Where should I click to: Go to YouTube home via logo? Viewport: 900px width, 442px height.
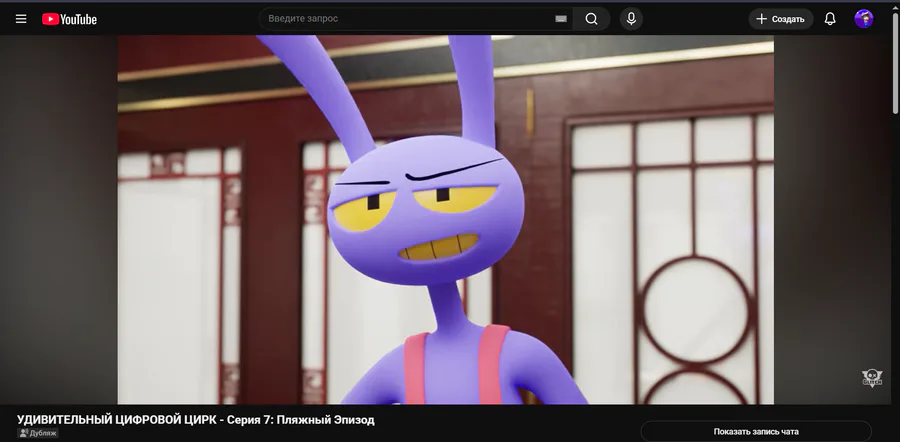click(69, 19)
